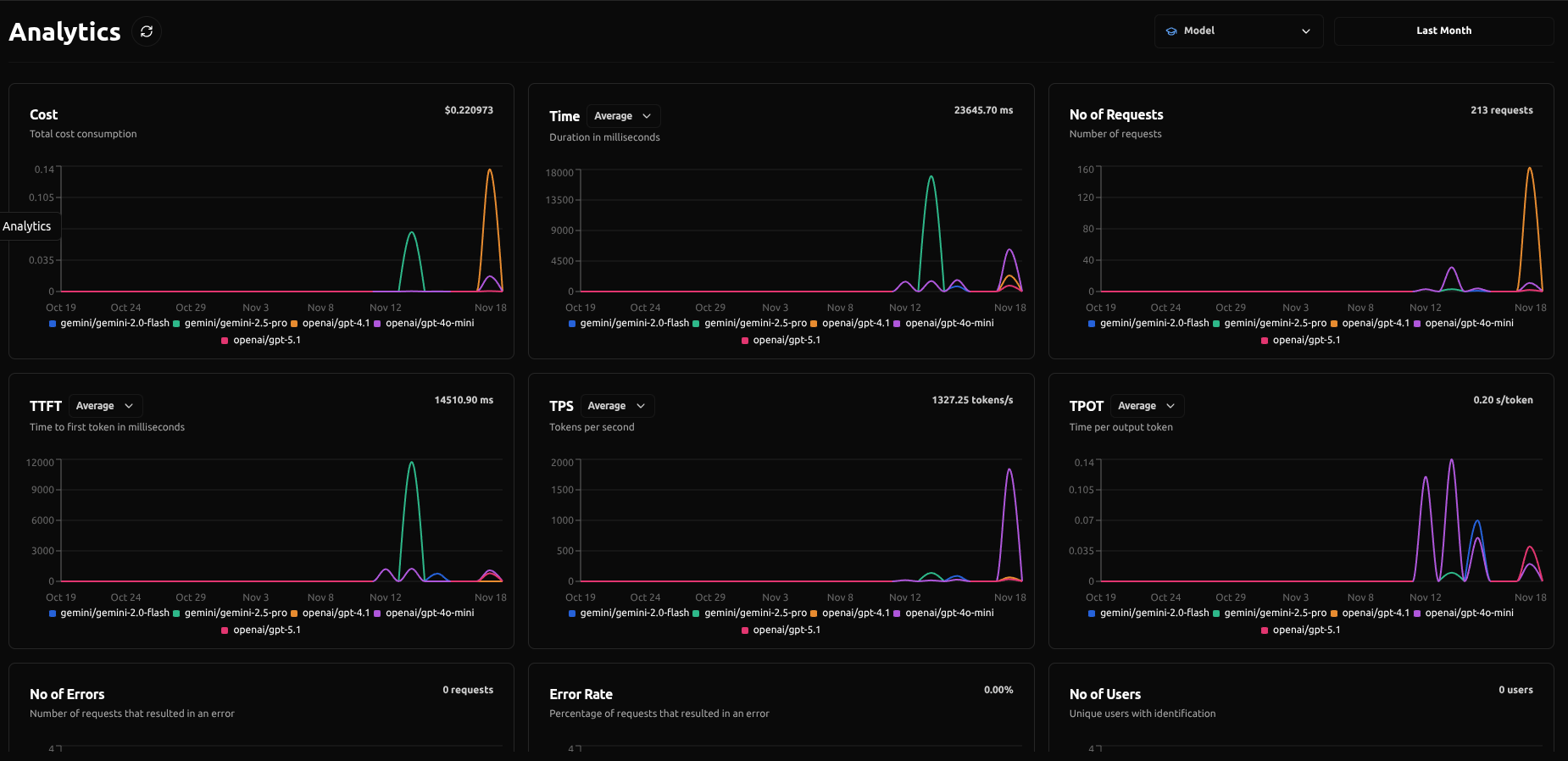Click pink gpt-5.1 swatch in TPOT legend
1568x761 pixels.
[x=1265, y=630]
